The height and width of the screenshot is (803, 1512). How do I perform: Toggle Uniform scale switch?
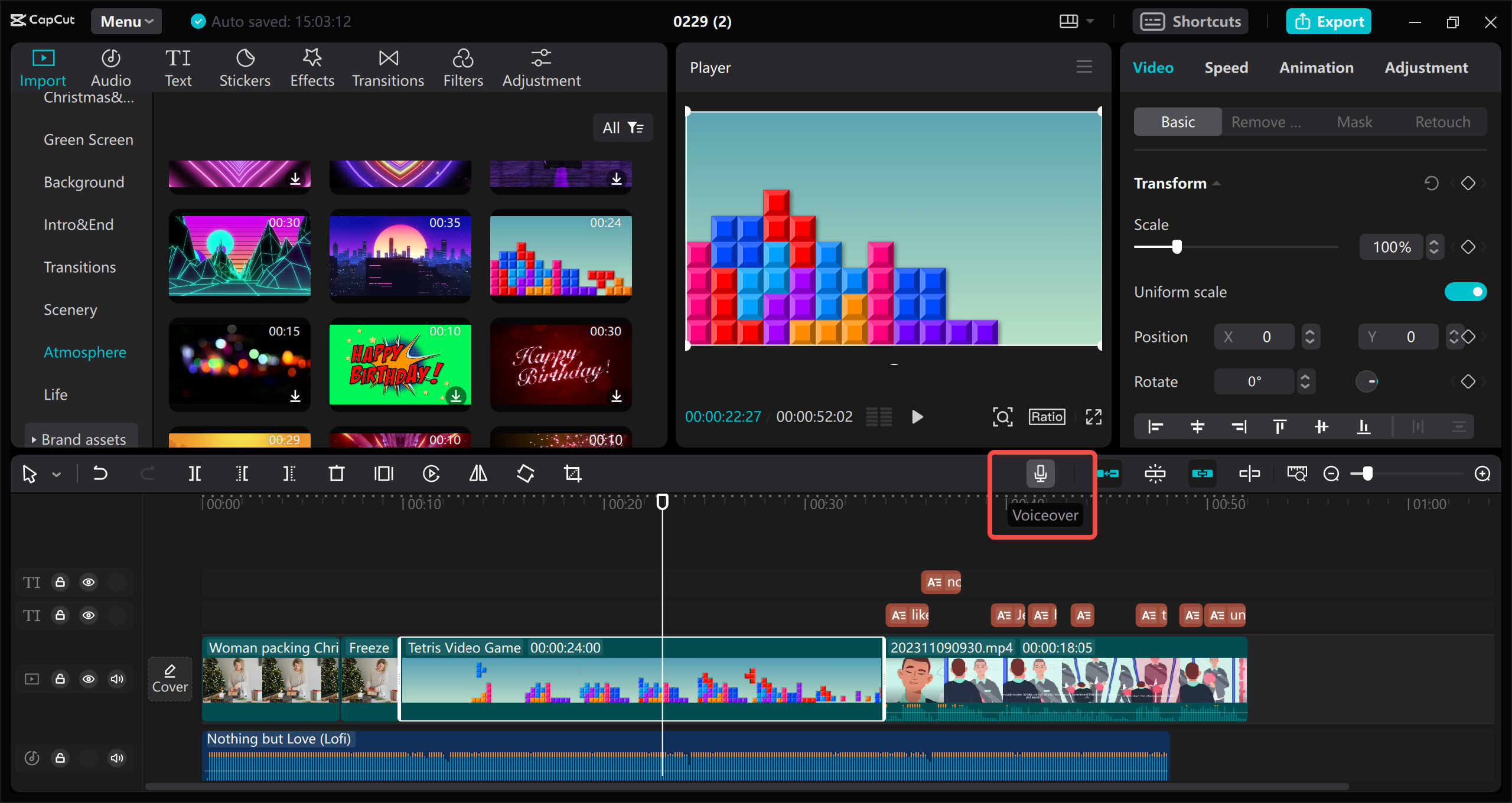(x=1466, y=291)
